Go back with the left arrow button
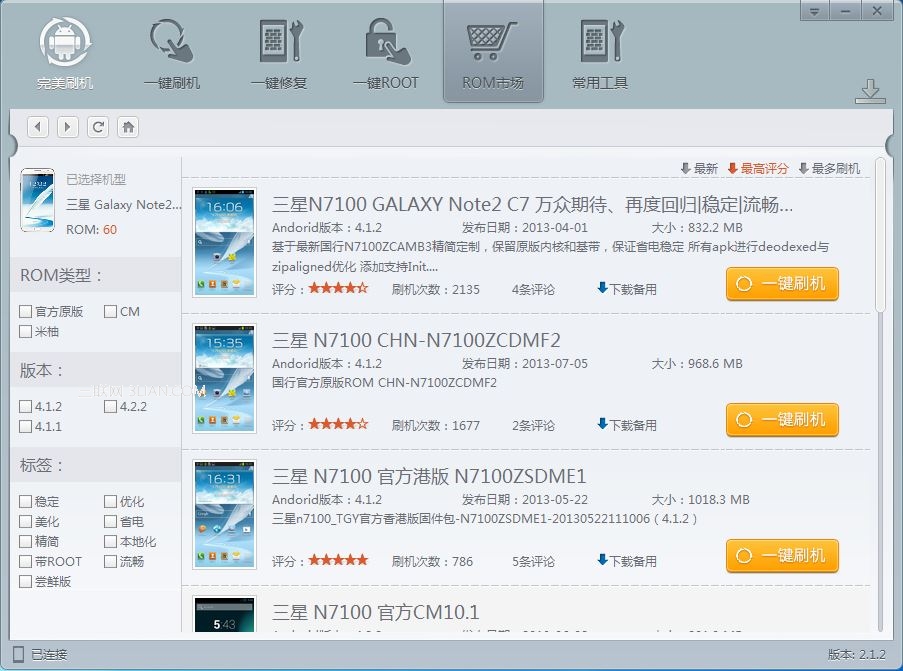Image resolution: width=903 pixels, height=671 pixels. click(38, 127)
